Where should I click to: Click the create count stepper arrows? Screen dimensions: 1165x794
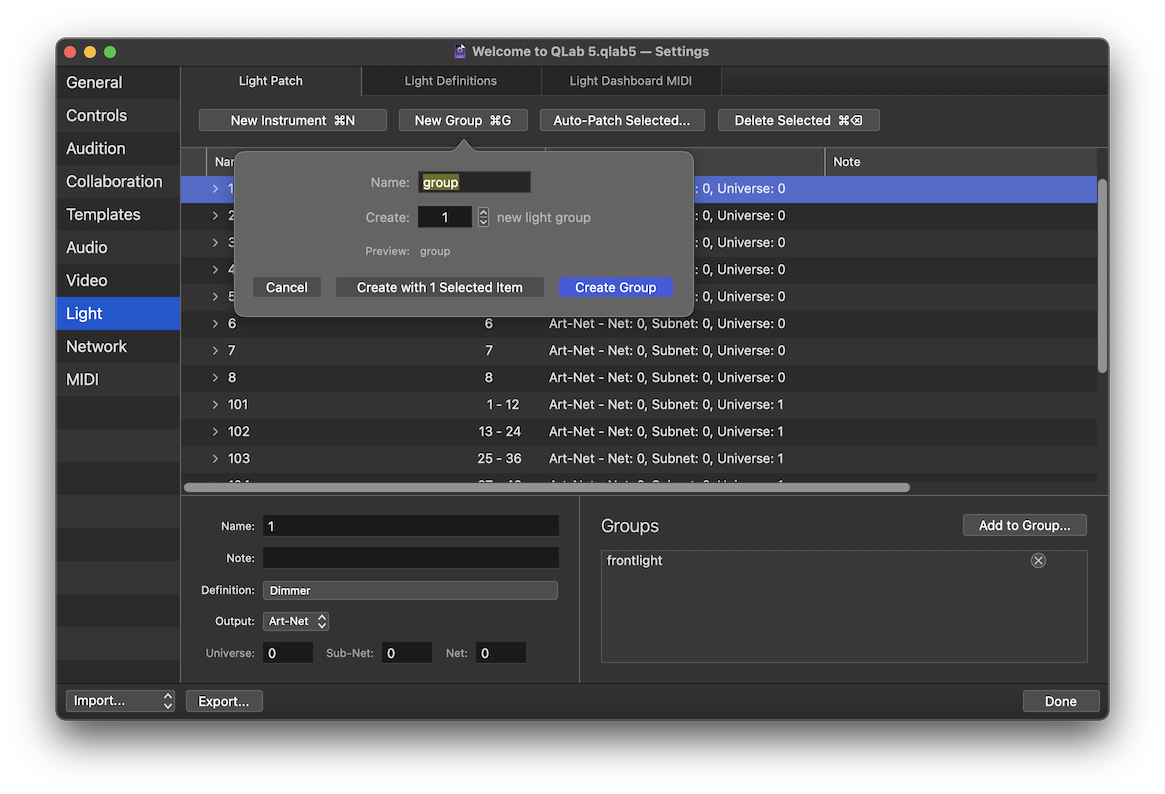pos(483,217)
